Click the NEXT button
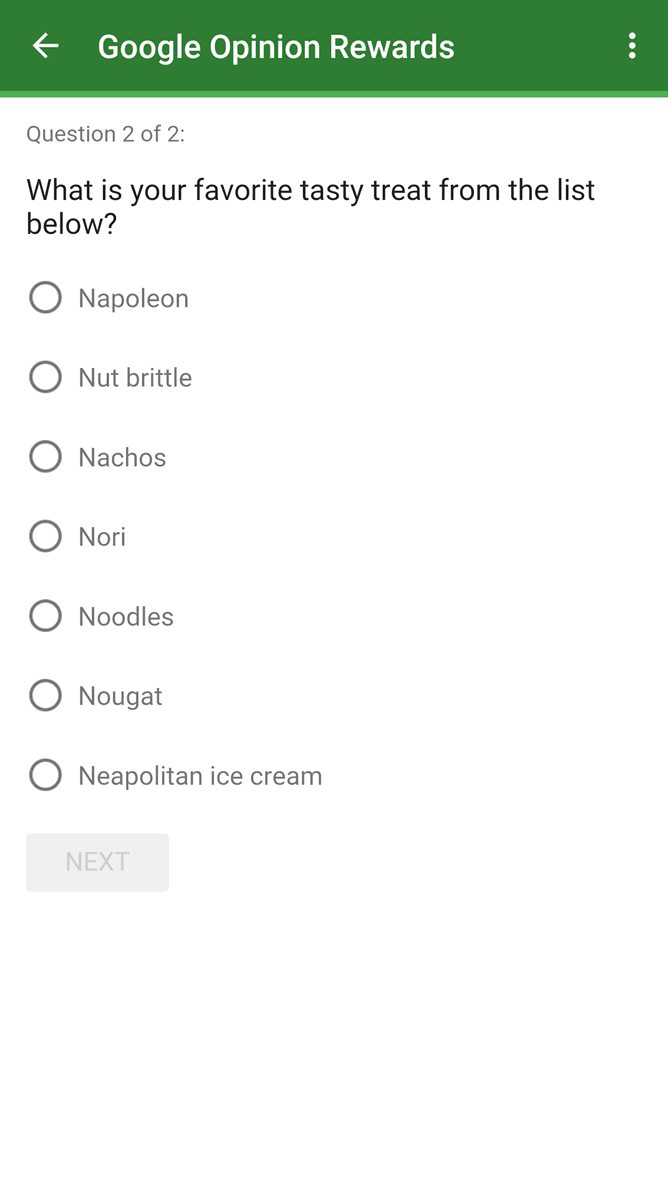The width and height of the screenshot is (668, 1188). pos(98,862)
